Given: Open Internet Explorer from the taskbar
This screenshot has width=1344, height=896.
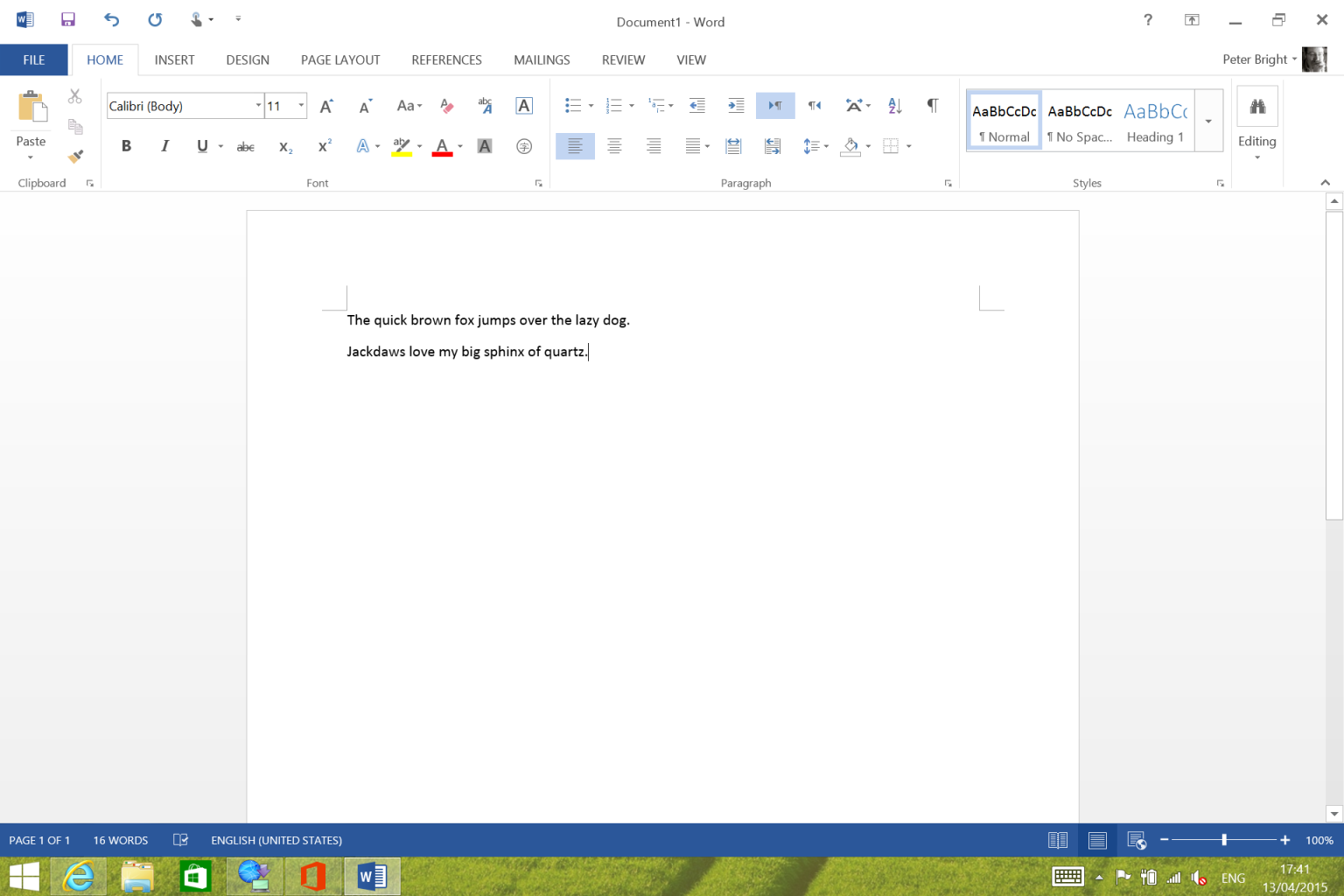Looking at the screenshot, I should tap(79, 876).
